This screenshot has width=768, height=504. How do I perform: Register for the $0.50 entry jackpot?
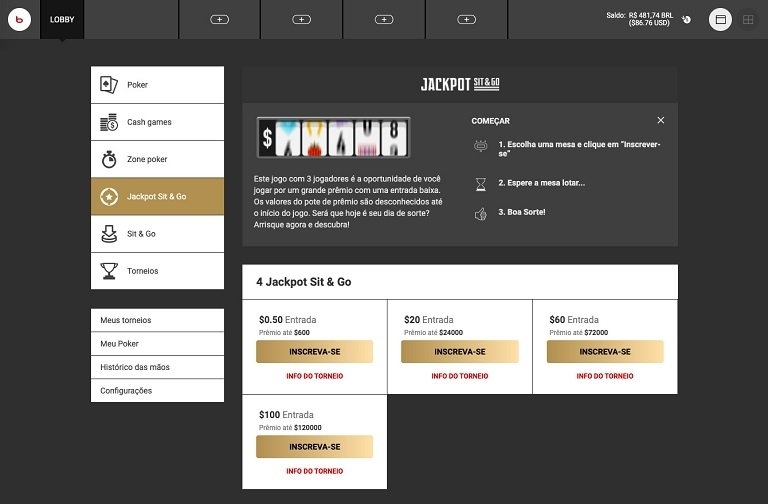314,352
